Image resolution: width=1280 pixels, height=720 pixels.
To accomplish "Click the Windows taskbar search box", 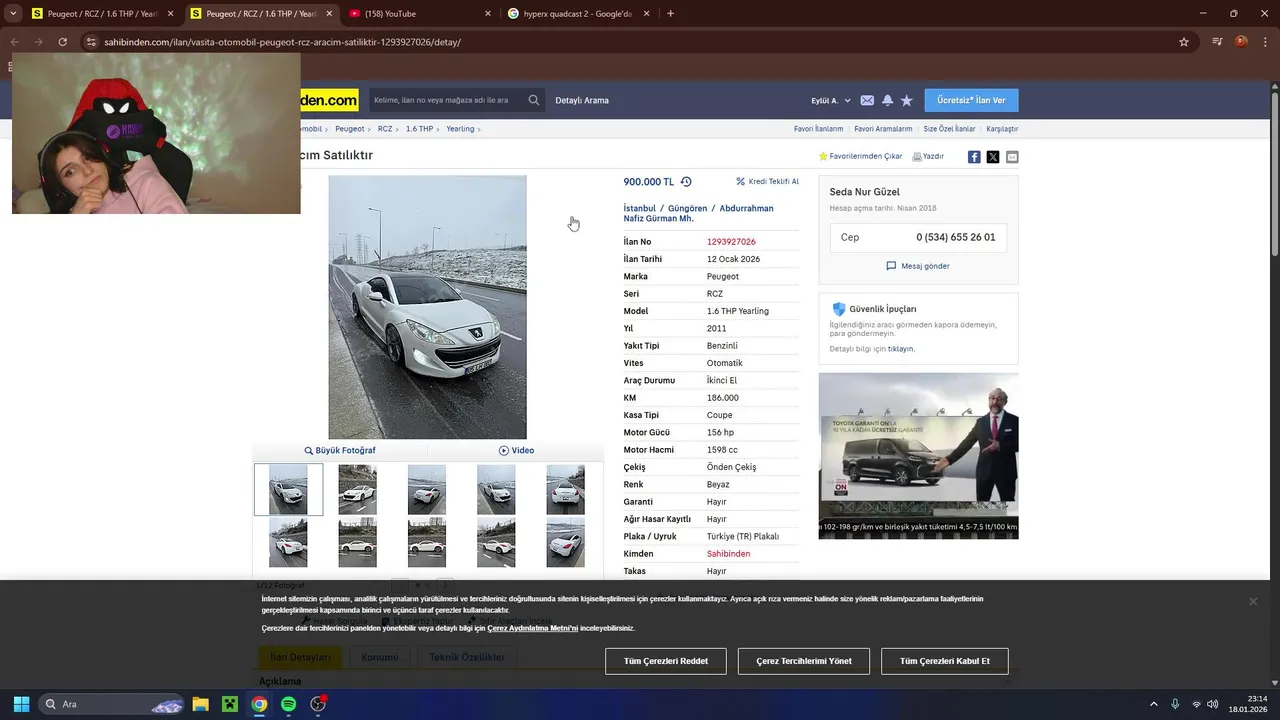I will click(112, 704).
